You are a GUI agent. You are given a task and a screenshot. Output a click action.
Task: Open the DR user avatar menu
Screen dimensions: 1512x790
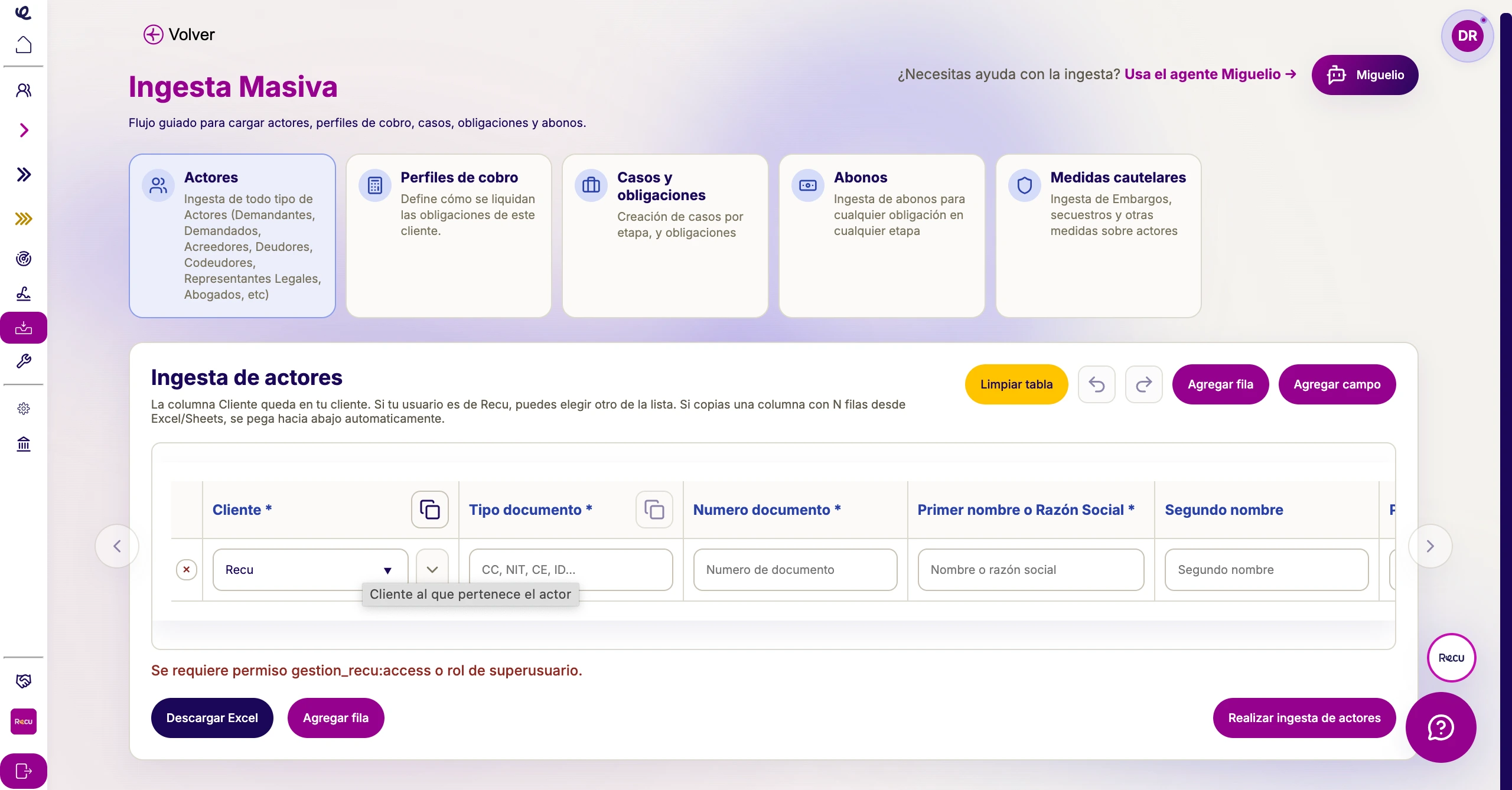coord(1468,36)
